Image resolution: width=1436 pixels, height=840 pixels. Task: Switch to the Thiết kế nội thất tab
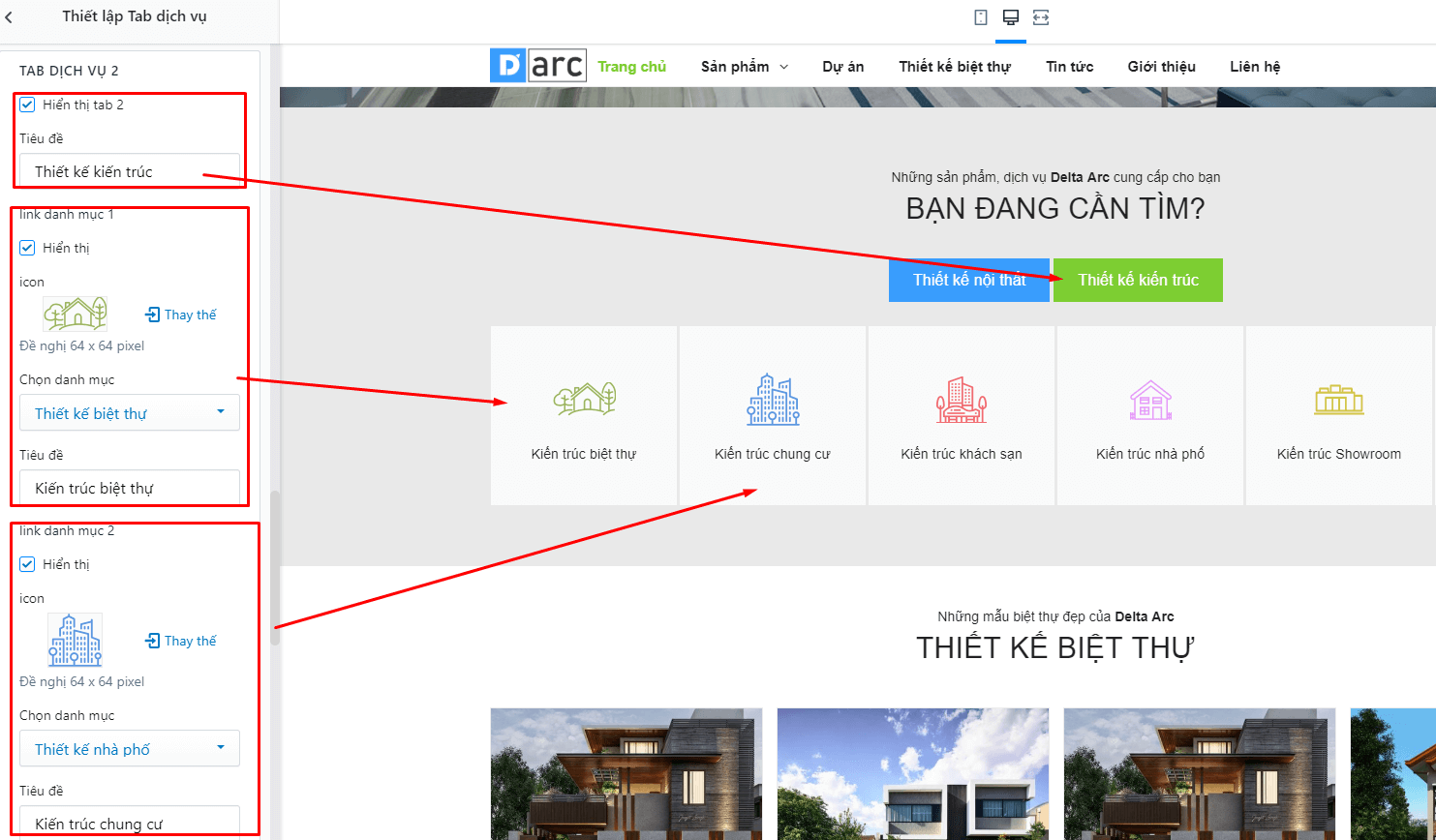pos(969,280)
